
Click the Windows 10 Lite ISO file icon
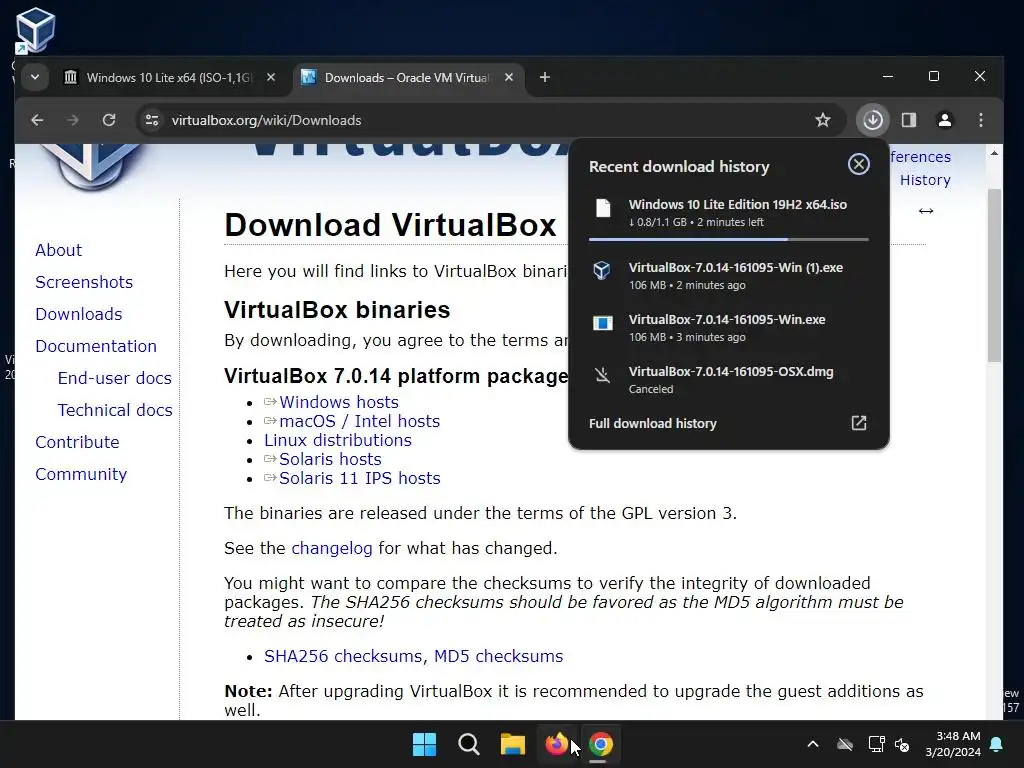pos(603,208)
